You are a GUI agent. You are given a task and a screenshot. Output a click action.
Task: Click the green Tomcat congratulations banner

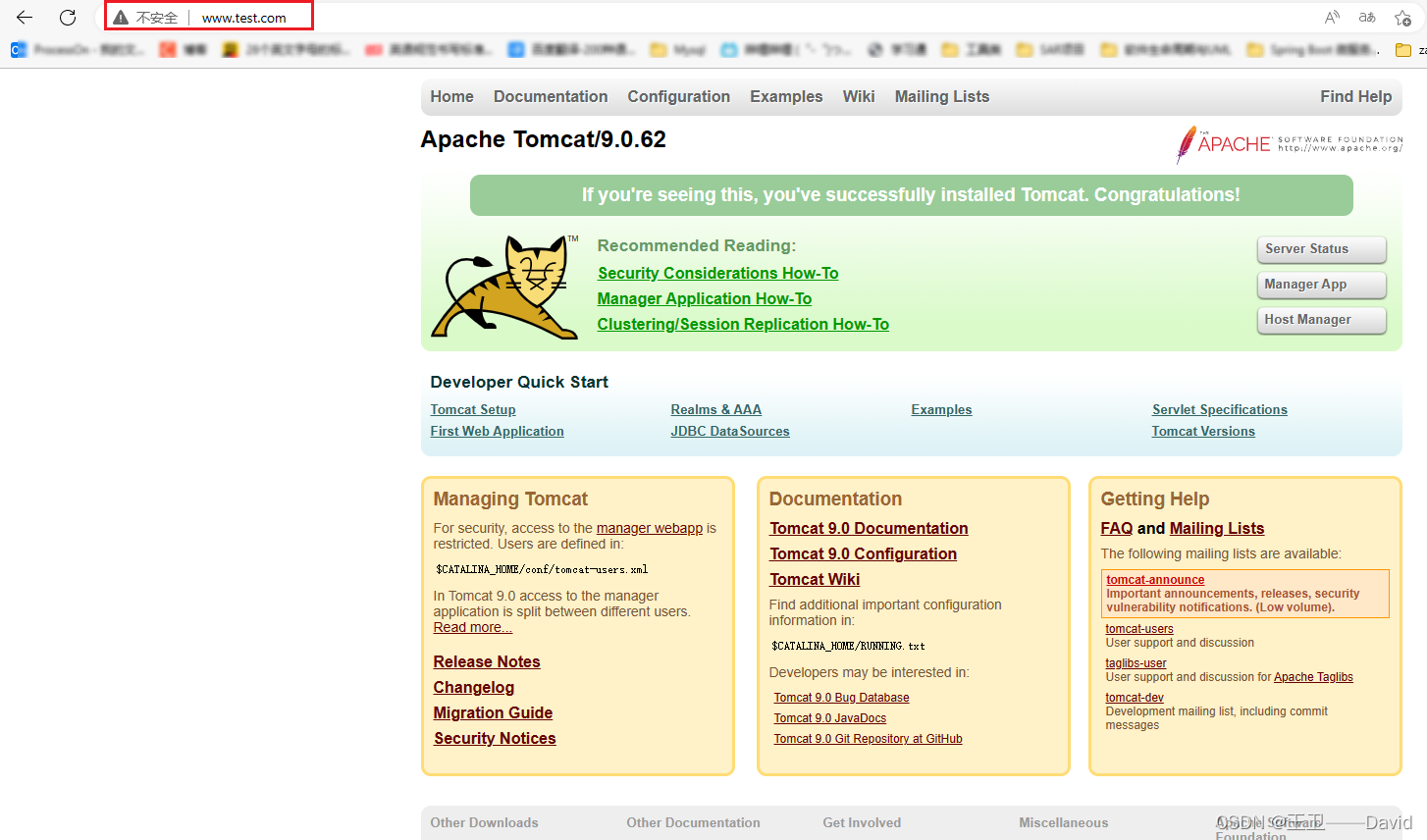911,195
